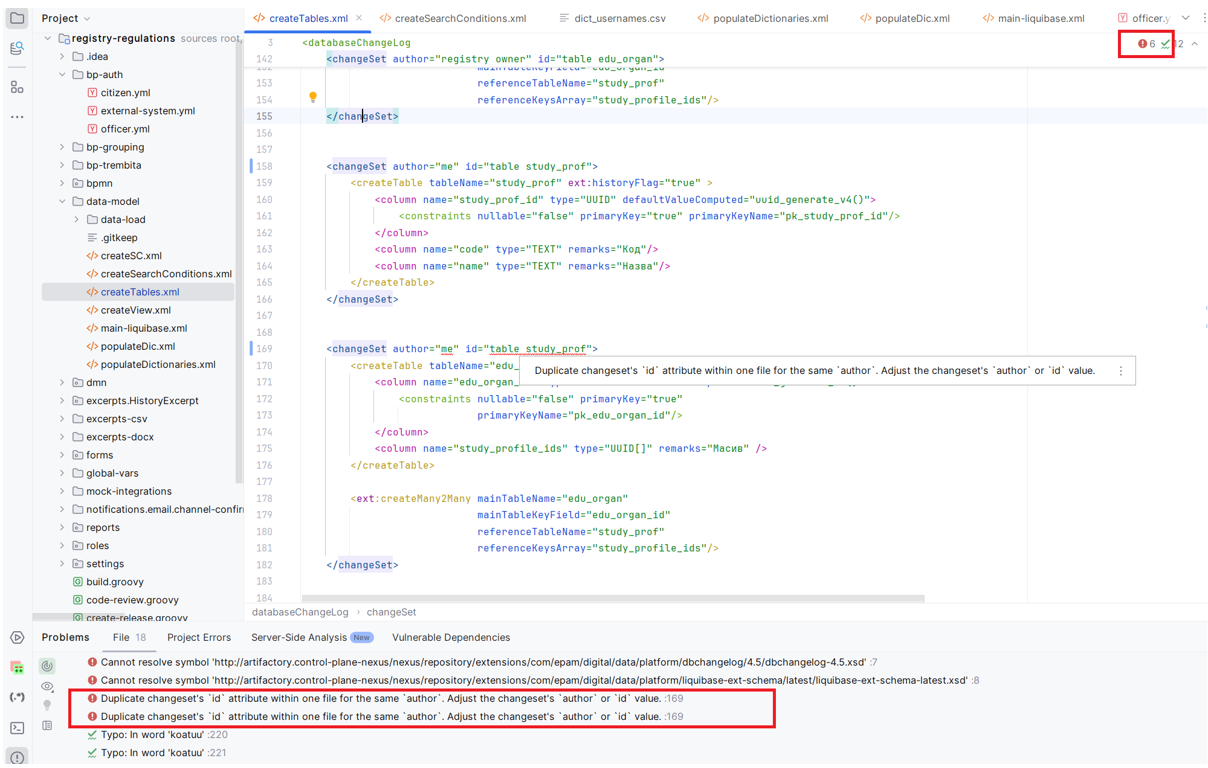Open the Terminal tool window
This screenshot has height=768, width=1208.
point(17,728)
